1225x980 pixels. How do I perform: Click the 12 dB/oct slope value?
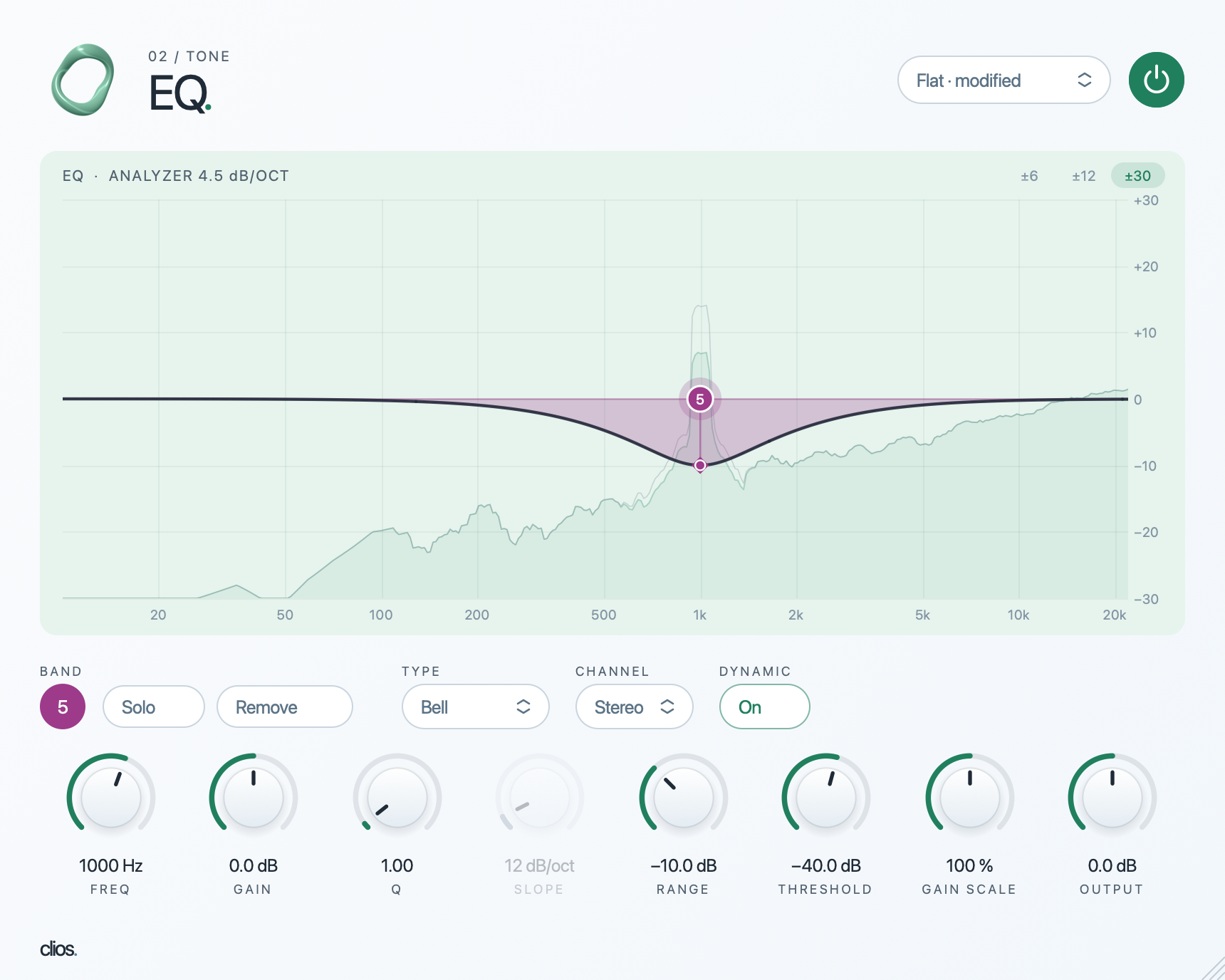(539, 865)
